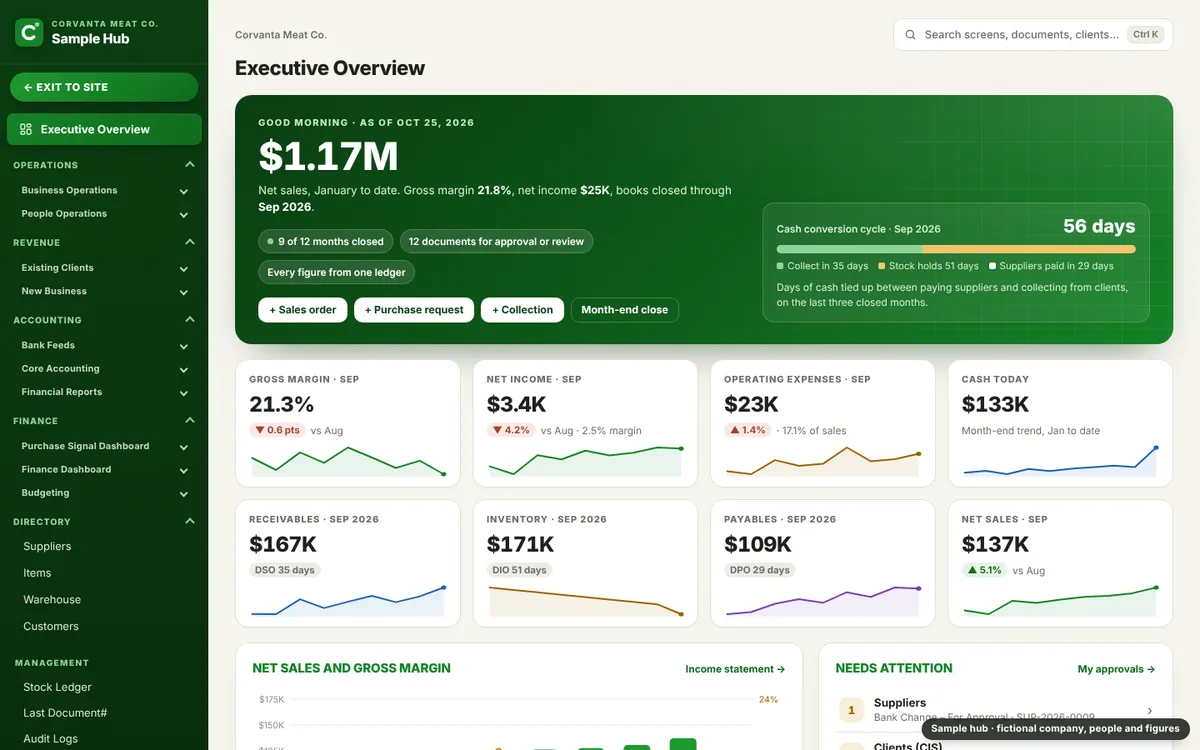Open Audit Logs page
This screenshot has height=750, width=1200.
(x=50, y=739)
